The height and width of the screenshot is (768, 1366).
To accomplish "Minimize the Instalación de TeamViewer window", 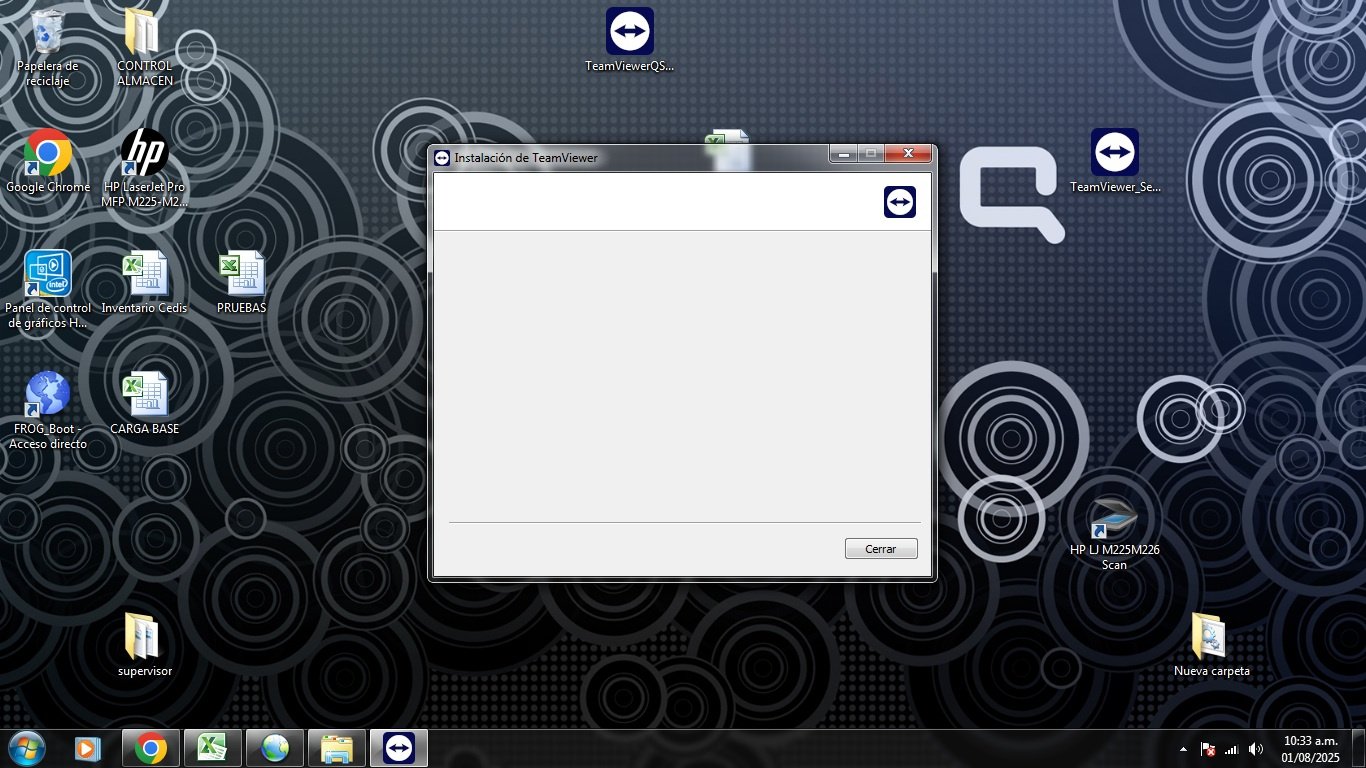I will point(844,154).
